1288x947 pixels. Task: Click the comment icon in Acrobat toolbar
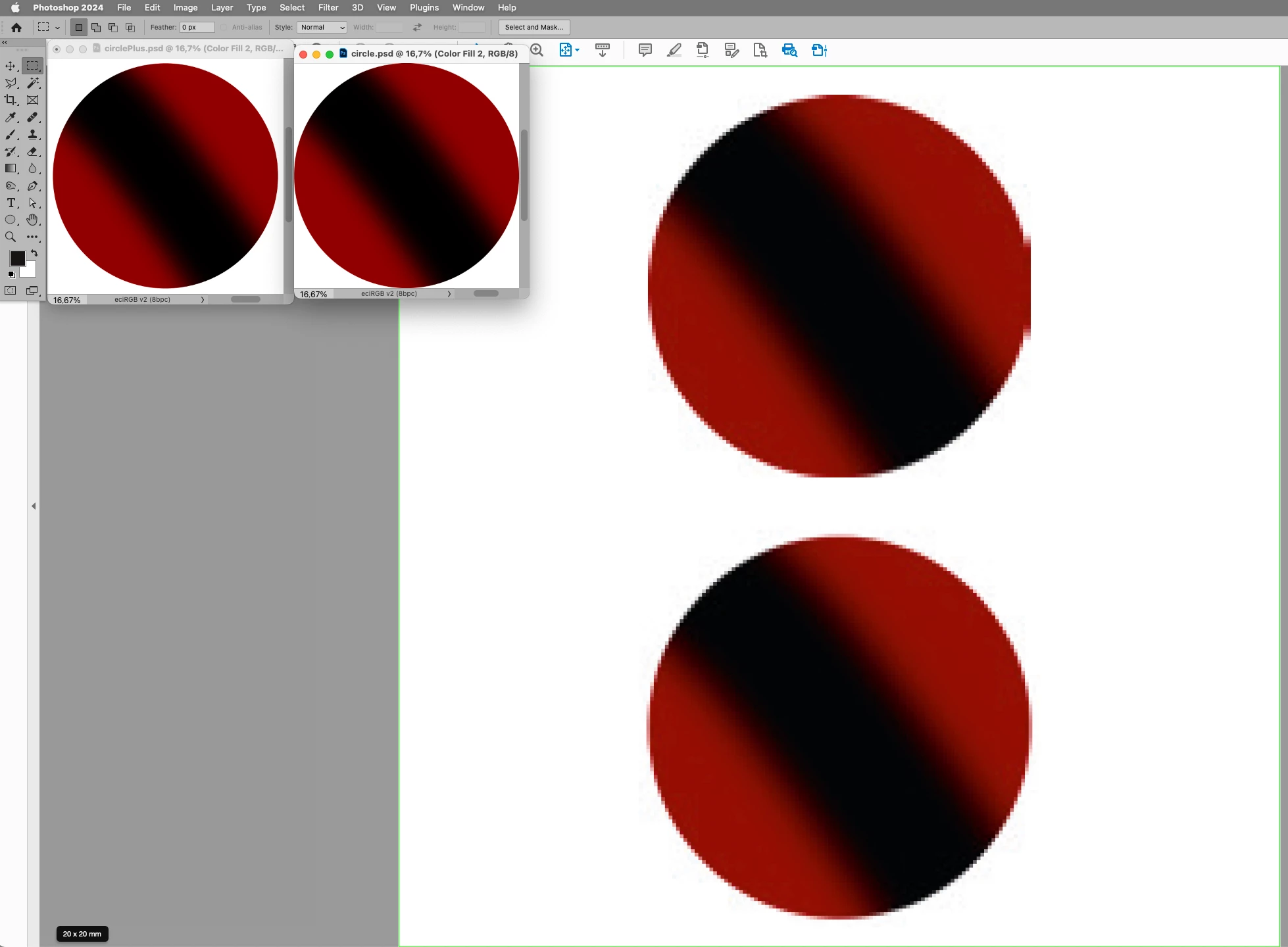645,50
